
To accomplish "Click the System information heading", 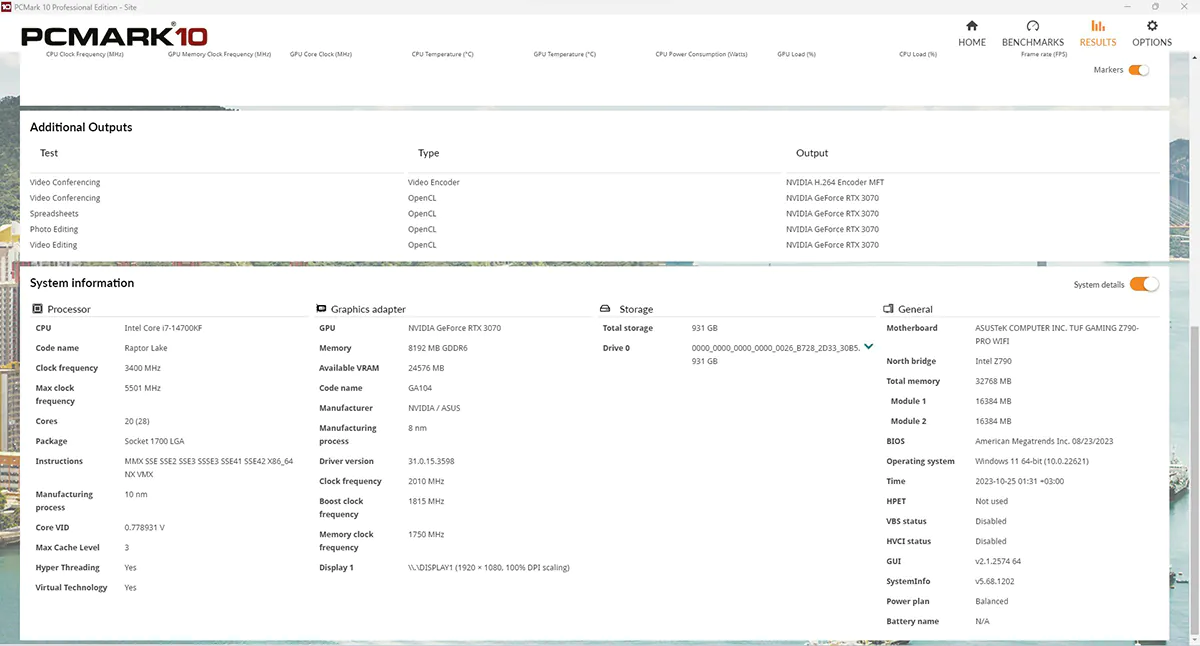I will pyautogui.click(x=82, y=283).
